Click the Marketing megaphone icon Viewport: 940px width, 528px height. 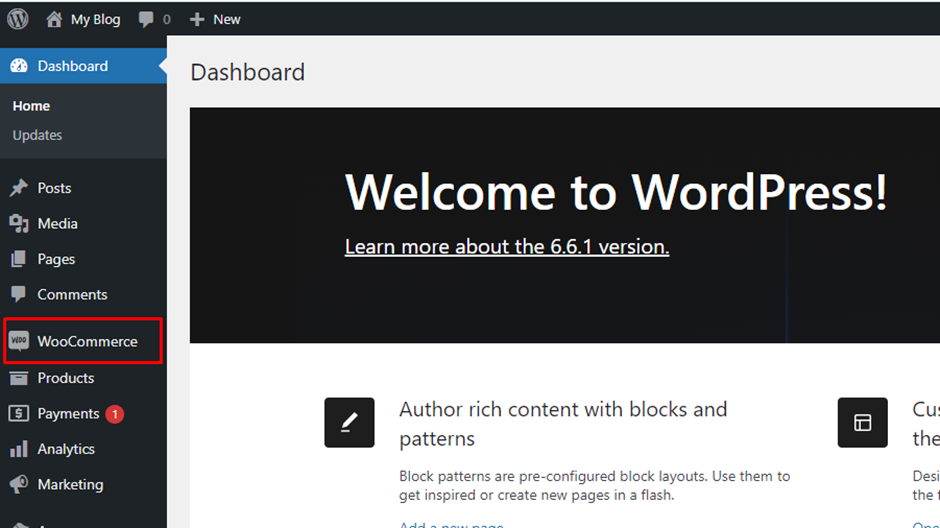click(19, 484)
